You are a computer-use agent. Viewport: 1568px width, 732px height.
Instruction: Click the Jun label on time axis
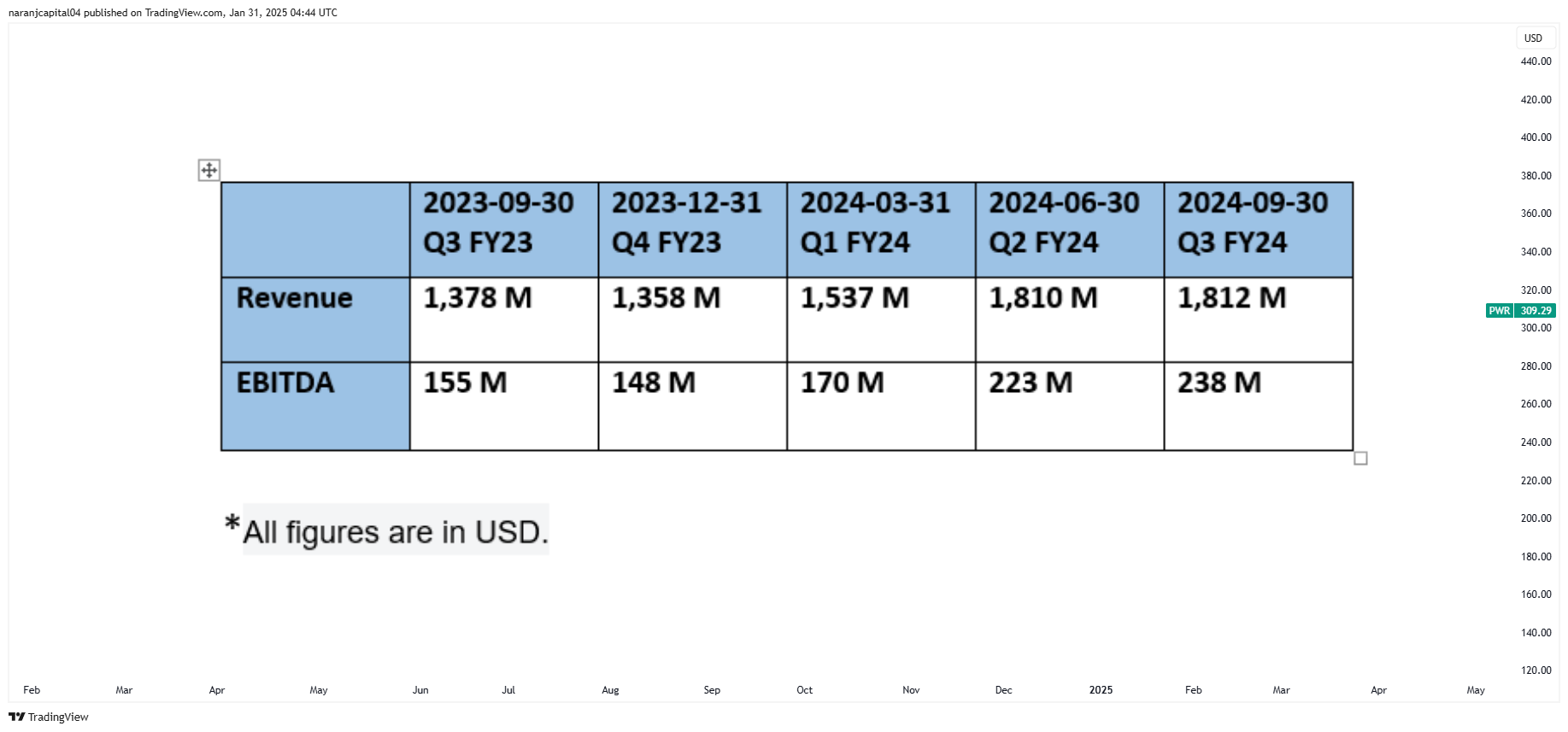click(x=420, y=690)
